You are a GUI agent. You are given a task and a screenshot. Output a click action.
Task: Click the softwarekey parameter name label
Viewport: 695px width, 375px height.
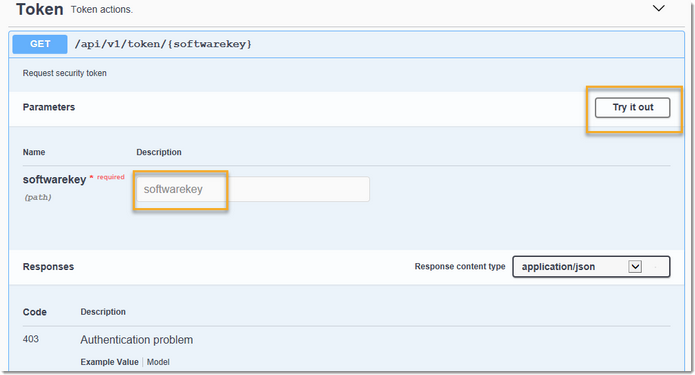pyautogui.click(x=54, y=180)
